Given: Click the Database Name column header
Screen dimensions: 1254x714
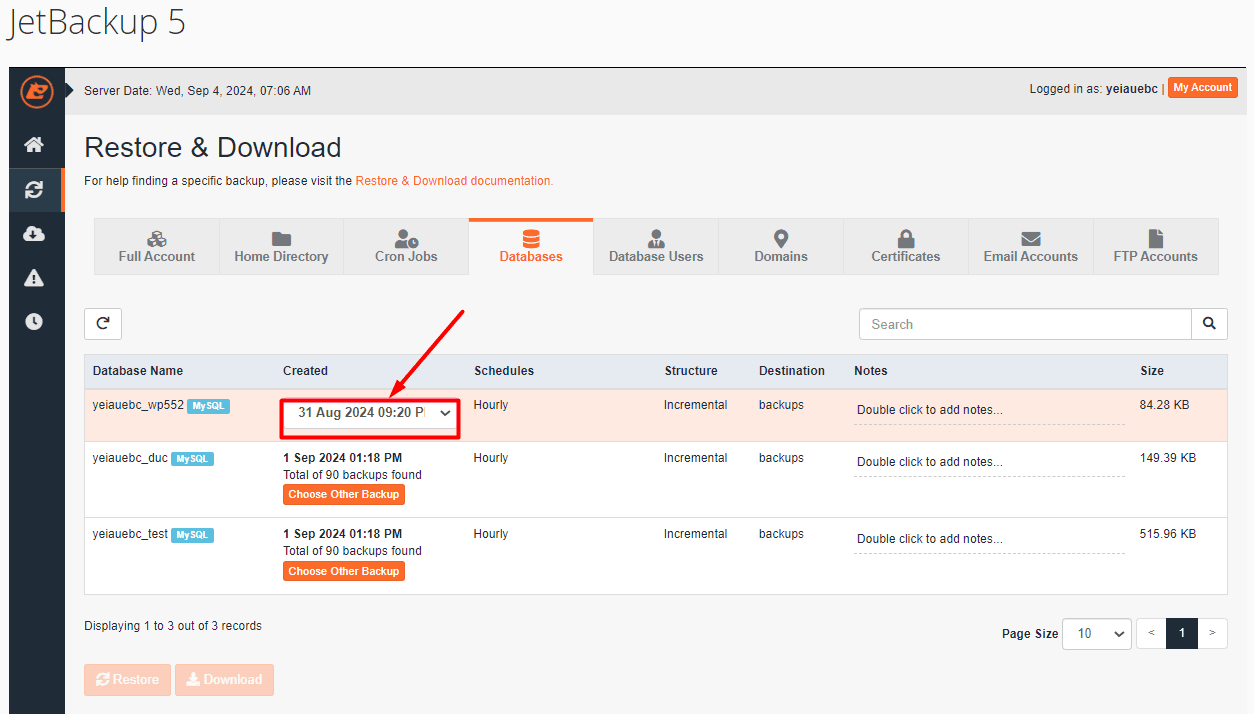Looking at the screenshot, I should coord(138,371).
